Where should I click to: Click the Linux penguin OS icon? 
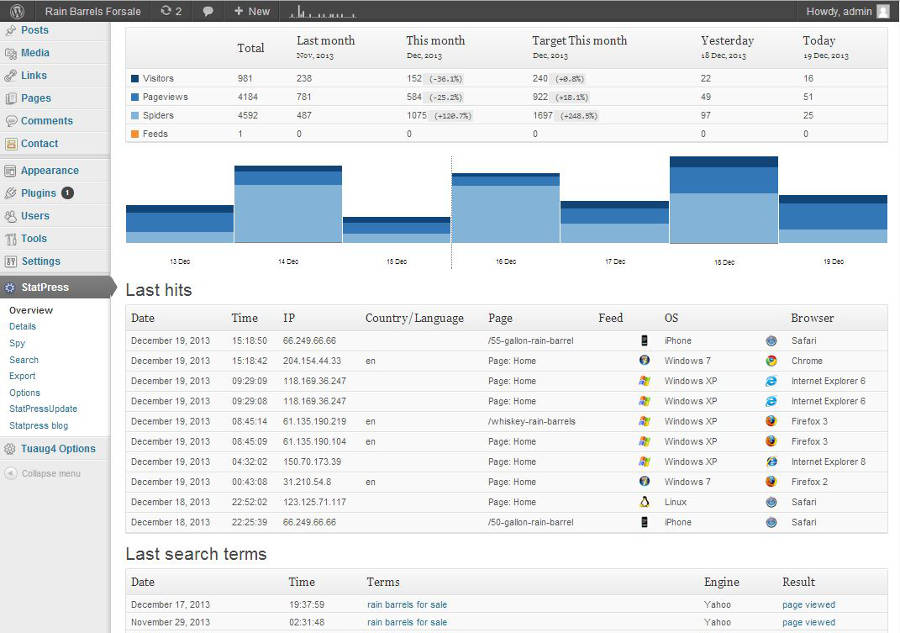(x=645, y=502)
